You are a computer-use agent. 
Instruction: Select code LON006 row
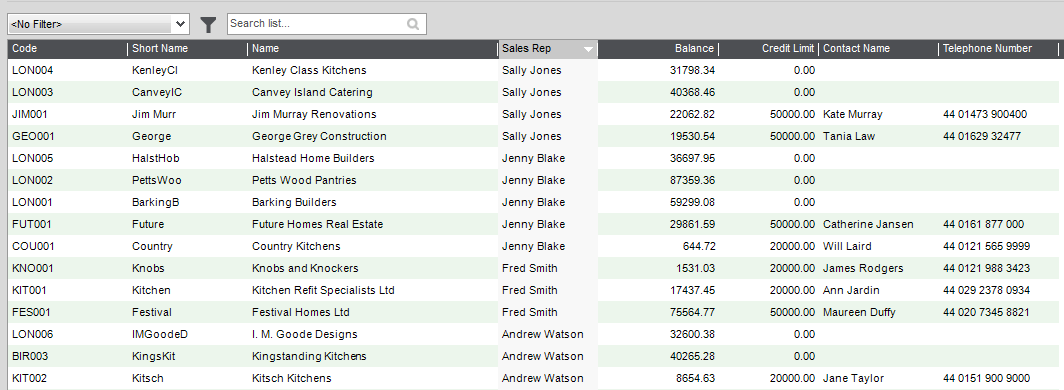pyautogui.click(x=532, y=334)
